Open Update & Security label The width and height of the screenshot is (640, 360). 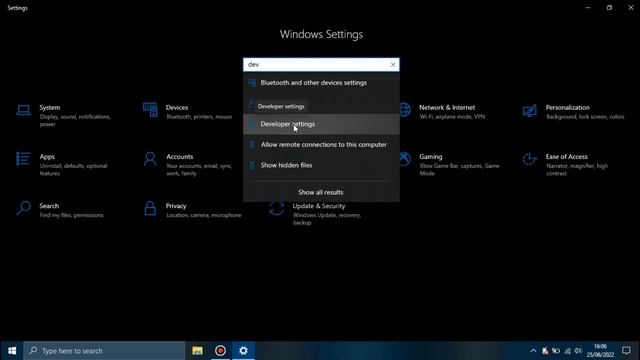pos(319,206)
